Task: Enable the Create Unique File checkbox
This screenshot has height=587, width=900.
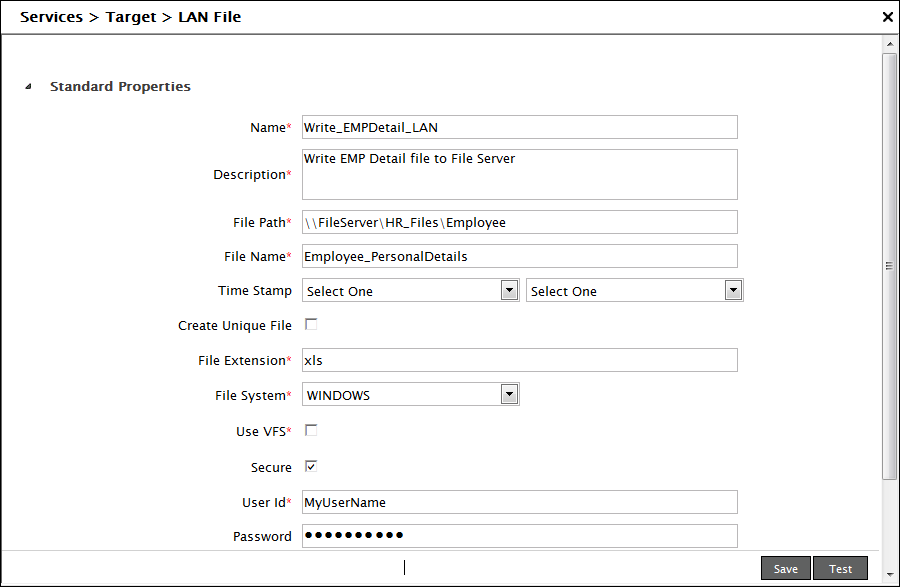Action: (x=311, y=325)
